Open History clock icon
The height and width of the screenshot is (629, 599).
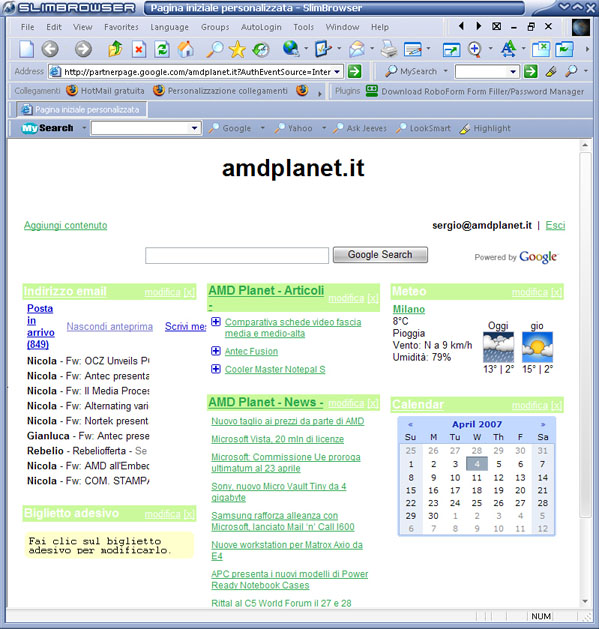(x=261, y=49)
